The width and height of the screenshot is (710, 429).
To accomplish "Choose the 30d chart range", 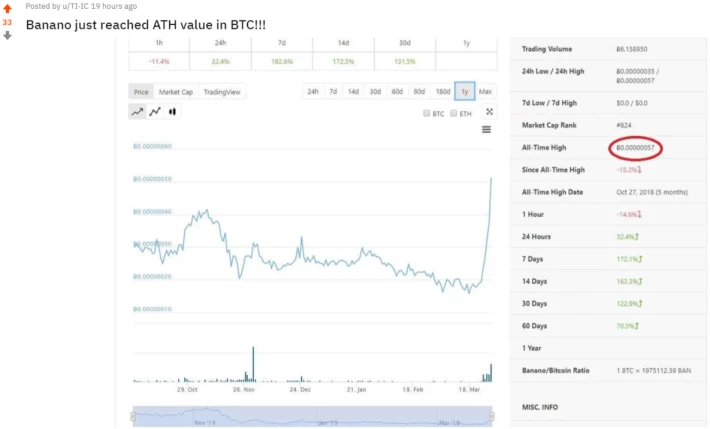I will 375,92.
